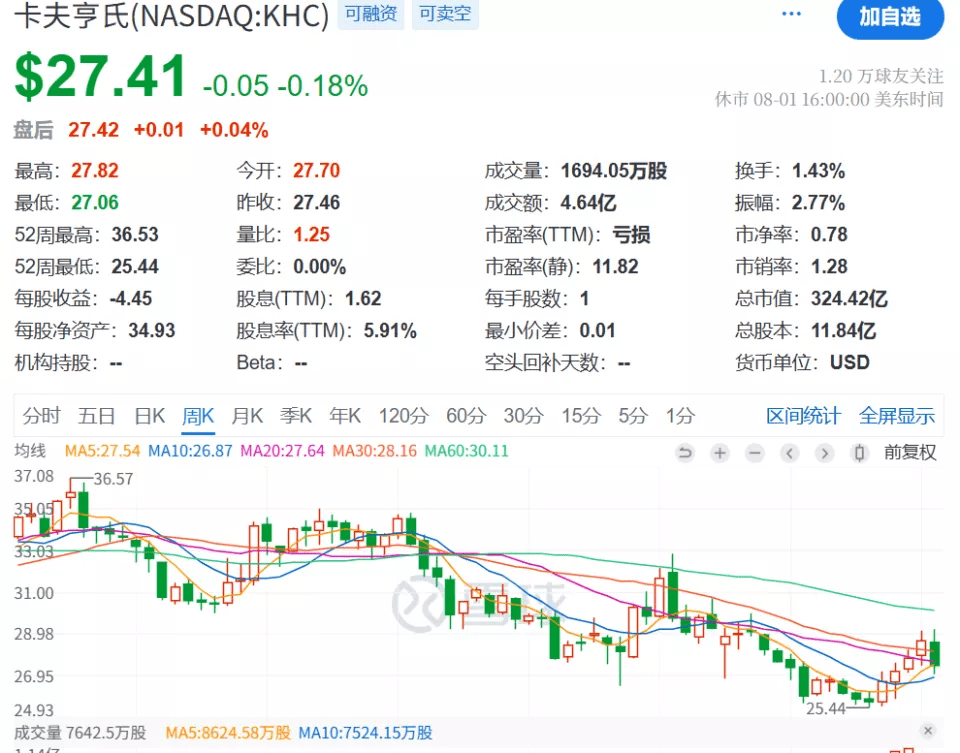Open 区间统计 range statistics link
This screenshot has width=960, height=753.
803,416
